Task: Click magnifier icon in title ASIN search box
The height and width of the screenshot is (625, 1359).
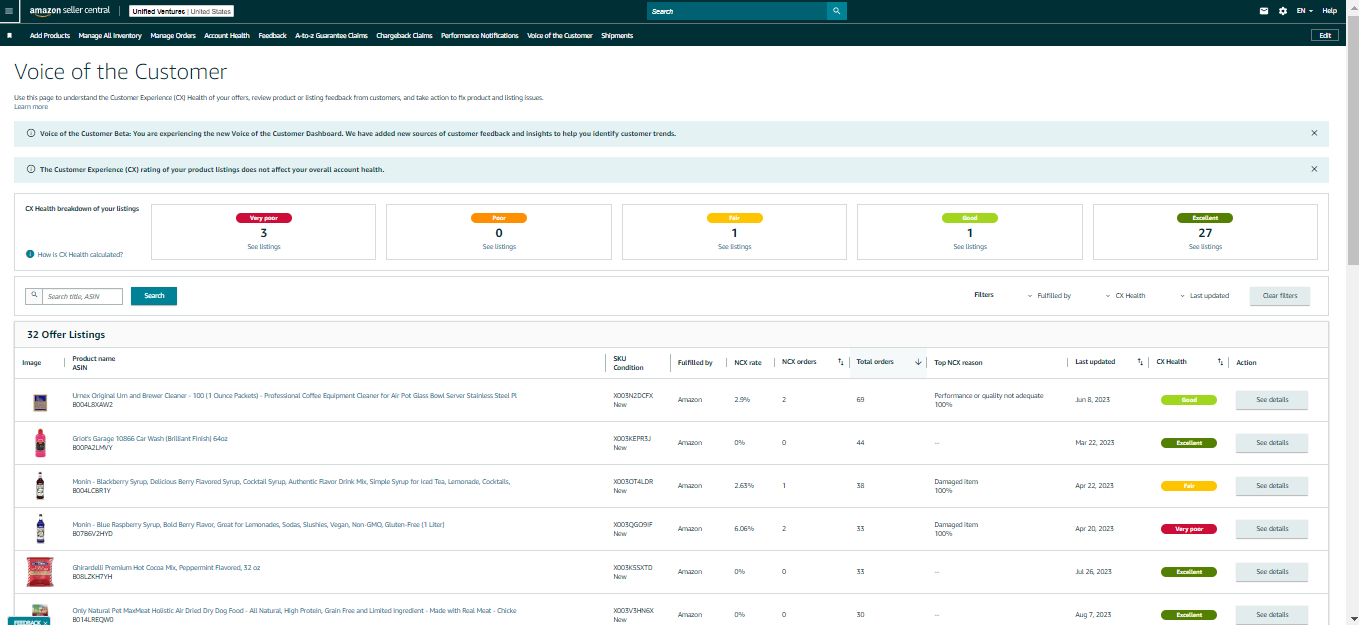Action: (x=34, y=296)
